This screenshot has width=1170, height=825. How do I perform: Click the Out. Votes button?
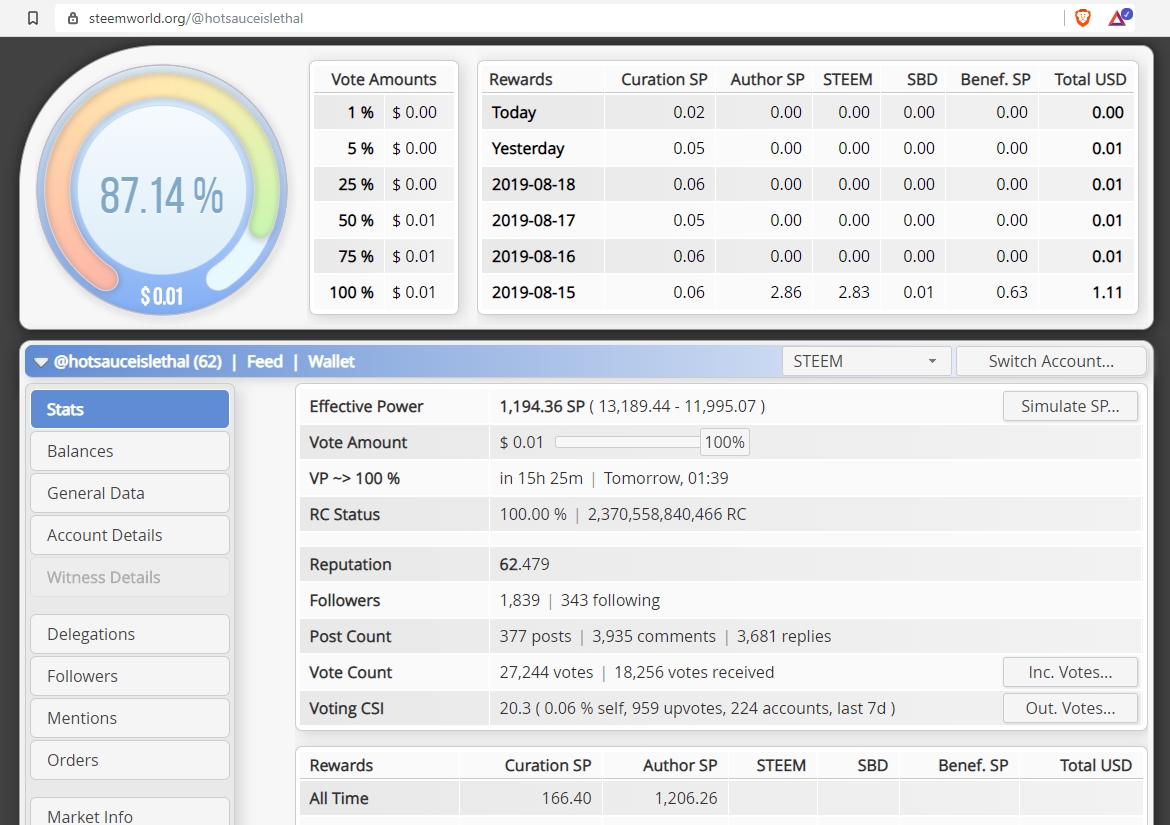1070,708
